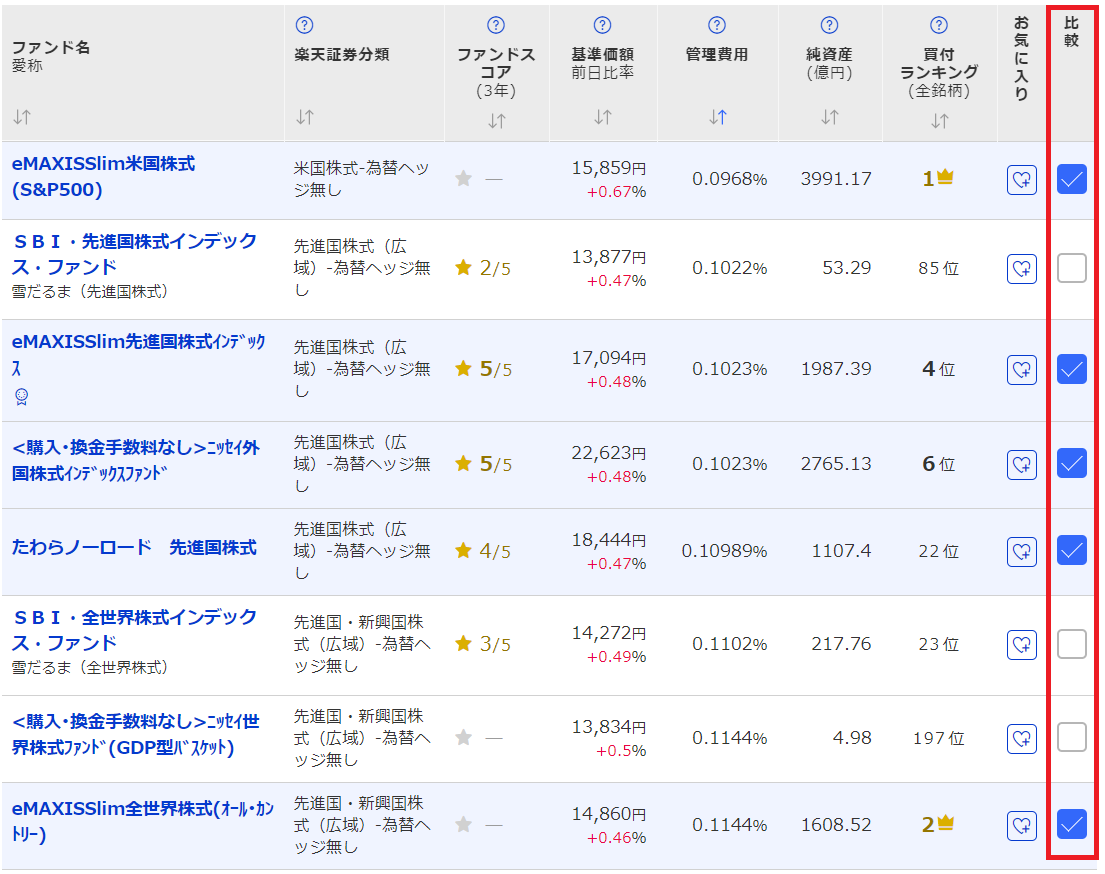Screen dimensions: 1105x874
Task: Click 雪だるま（全世界株式） nickname text
Action: point(90,667)
